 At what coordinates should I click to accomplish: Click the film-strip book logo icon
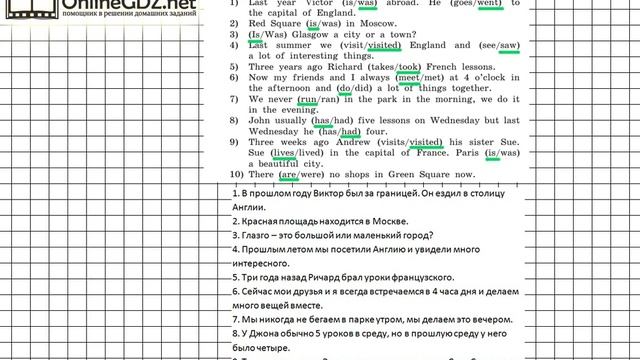point(31,9)
